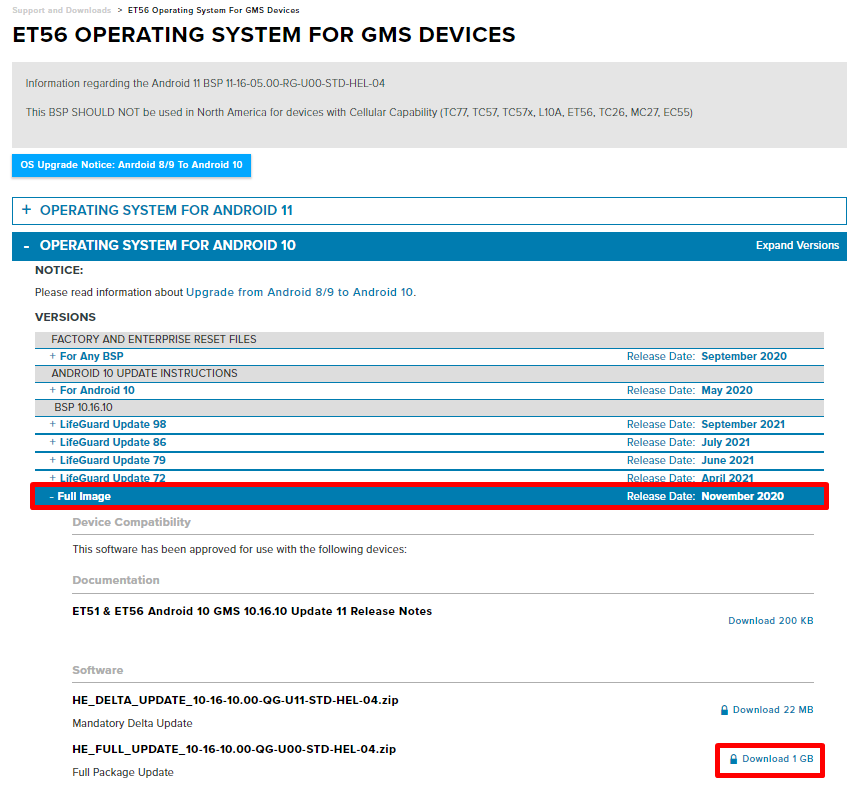Select HE_FULL_UPDATE_10-16-10.00-QG-U00-STD-HEL-04.zip file name
856x793 pixels.
234,749
